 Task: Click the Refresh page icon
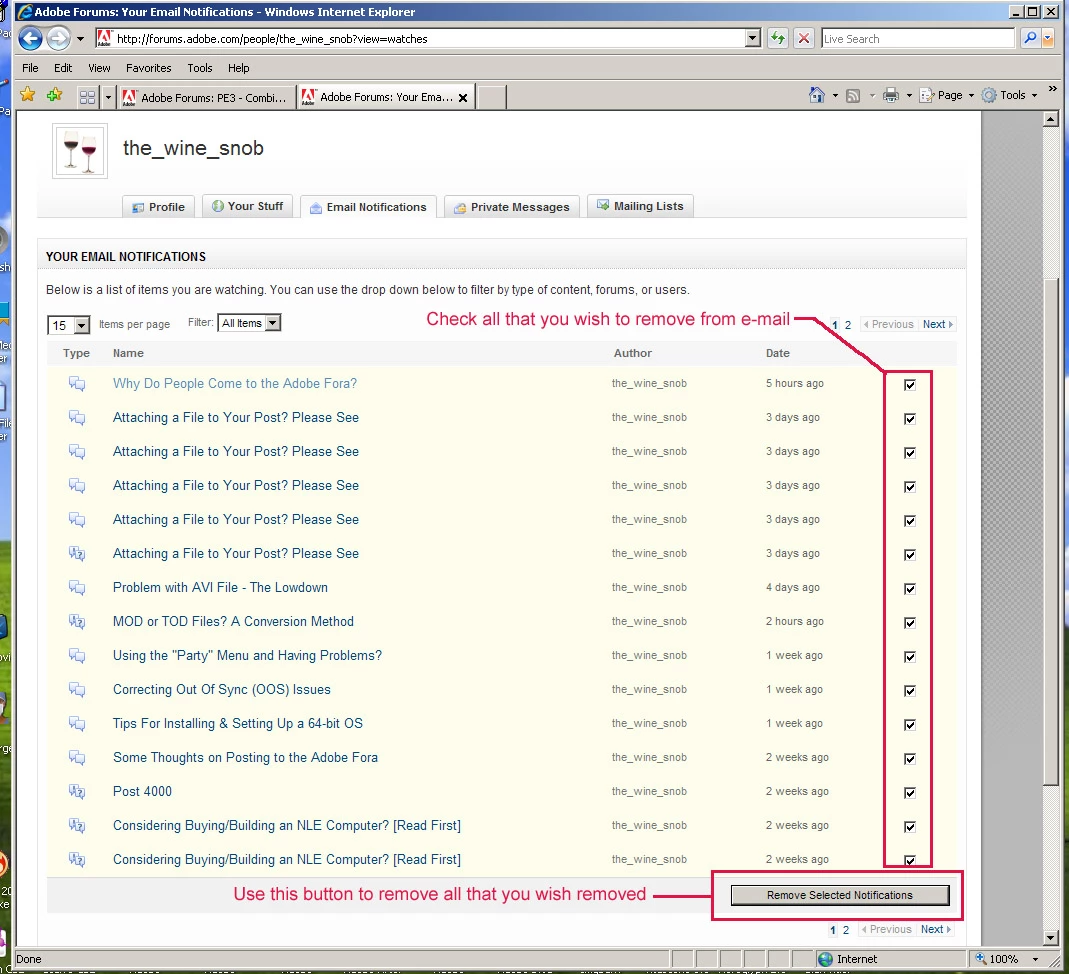pos(777,38)
